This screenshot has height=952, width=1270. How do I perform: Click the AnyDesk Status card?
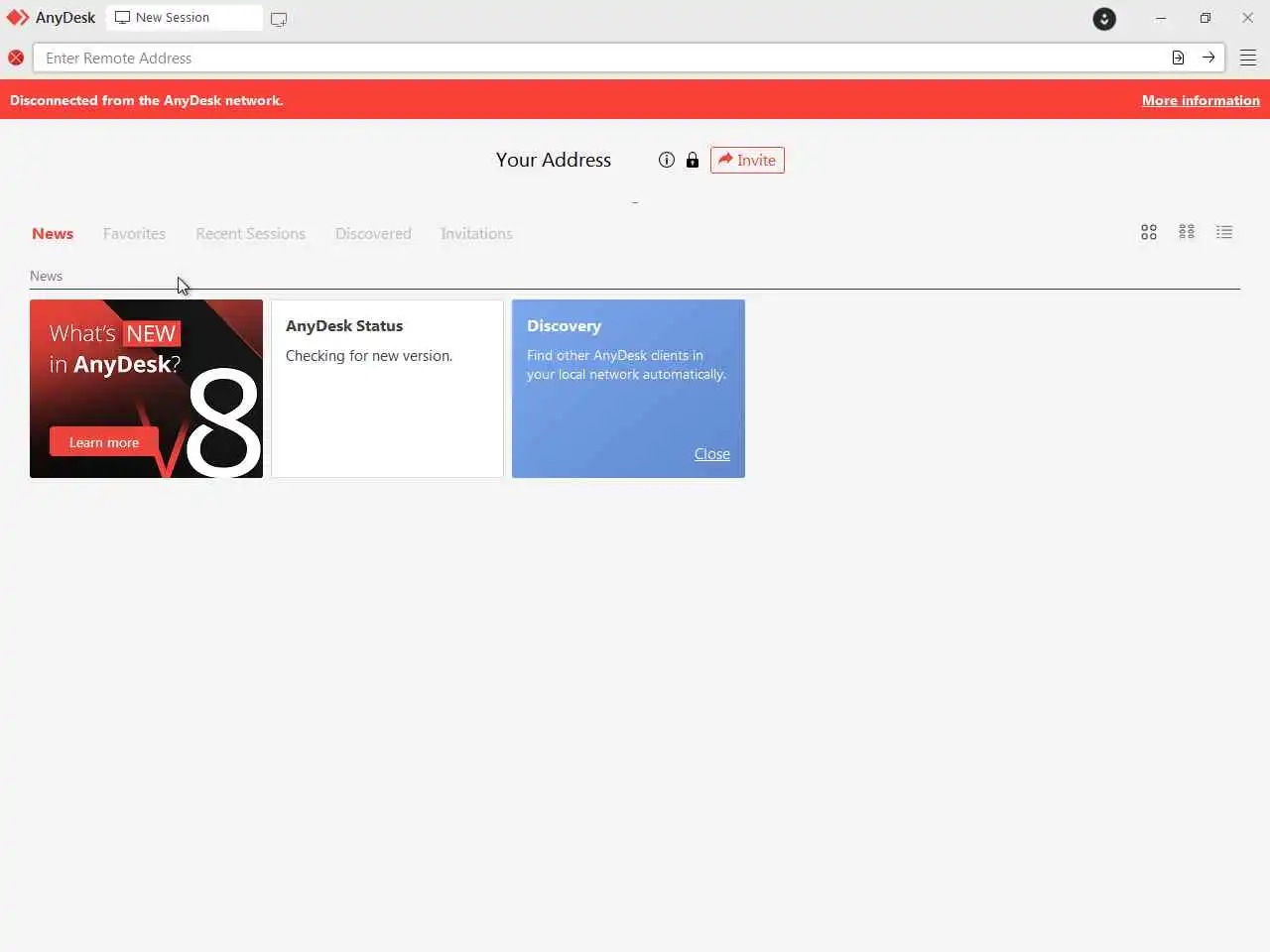387,389
